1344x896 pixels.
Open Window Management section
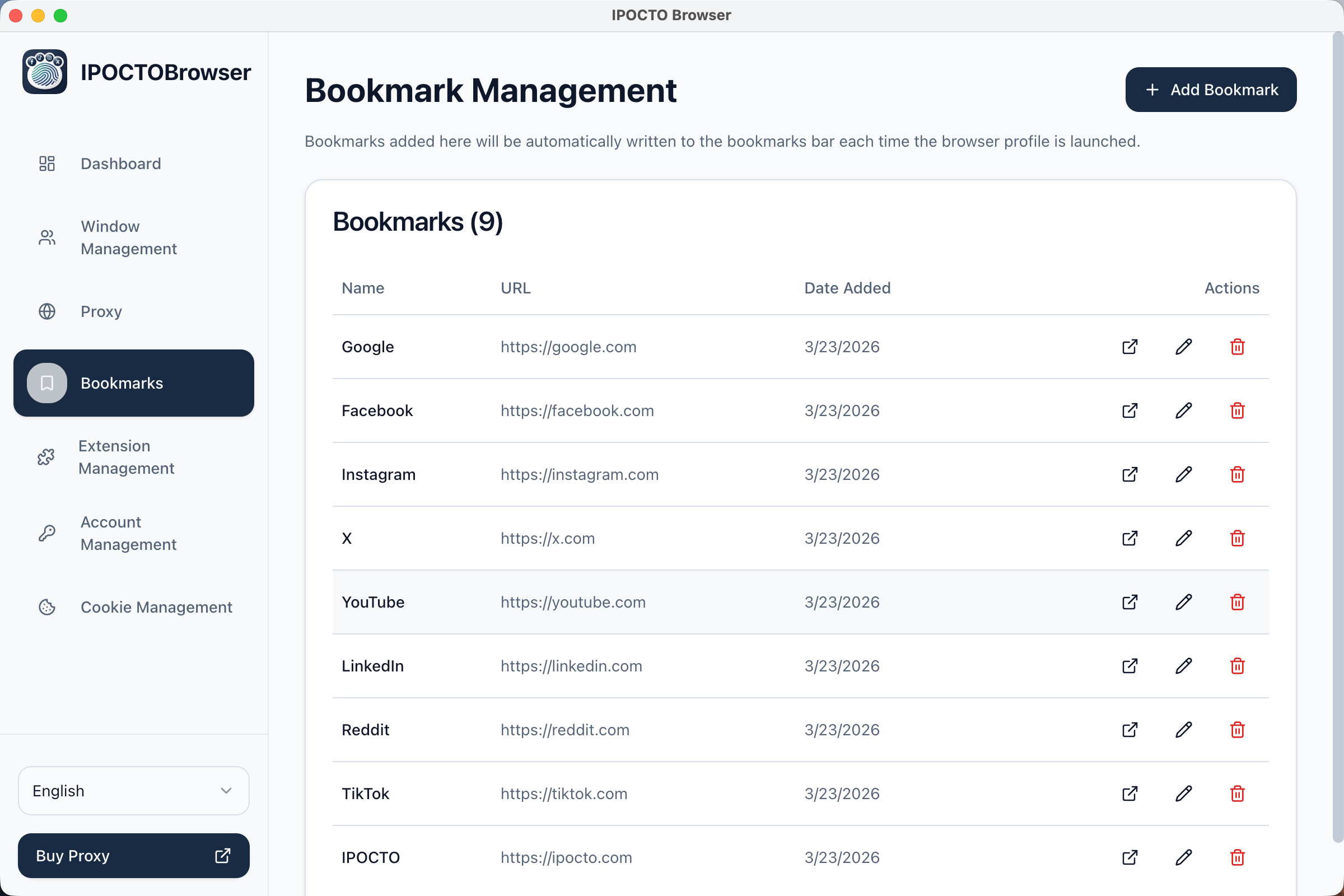point(134,237)
